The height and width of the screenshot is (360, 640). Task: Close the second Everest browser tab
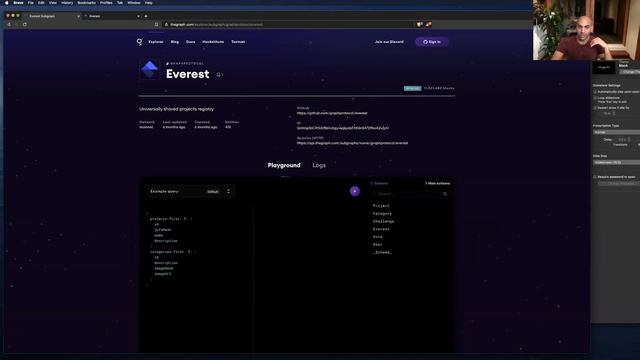coord(138,16)
